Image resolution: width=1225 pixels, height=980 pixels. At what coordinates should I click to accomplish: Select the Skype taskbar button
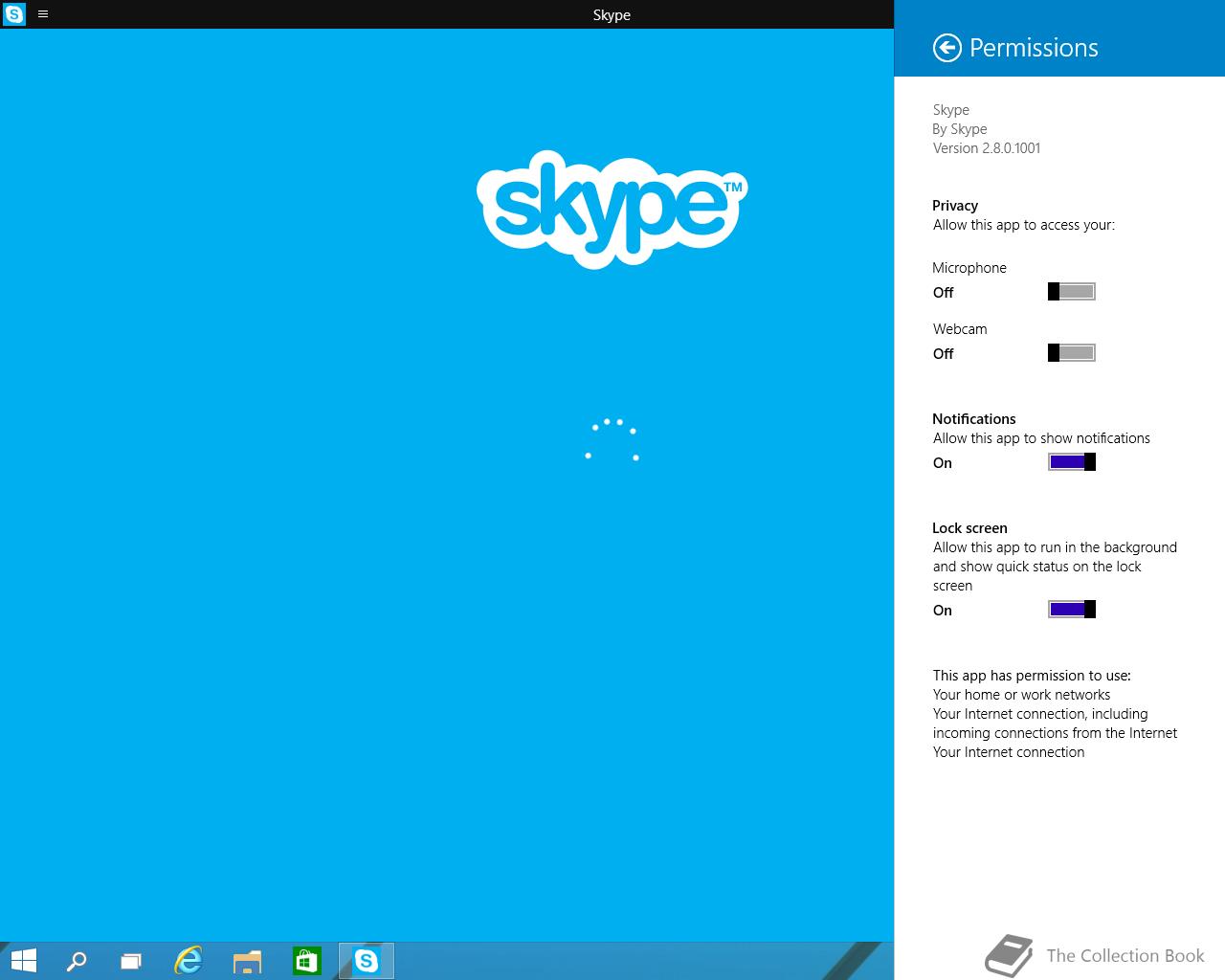(x=367, y=960)
